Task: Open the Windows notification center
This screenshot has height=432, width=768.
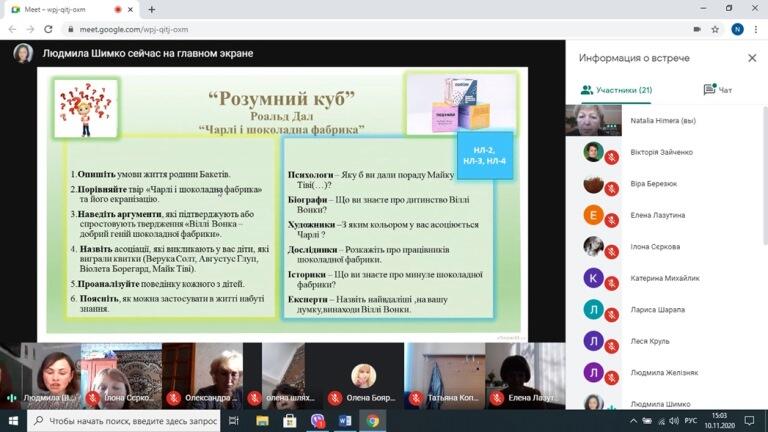Action: (749, 421)
